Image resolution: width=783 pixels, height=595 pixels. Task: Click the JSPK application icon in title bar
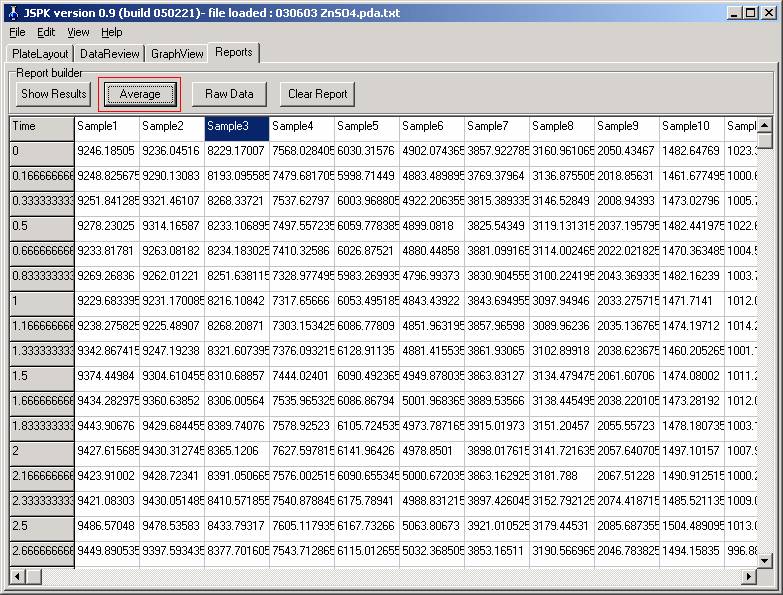click(x=14, y=12)
